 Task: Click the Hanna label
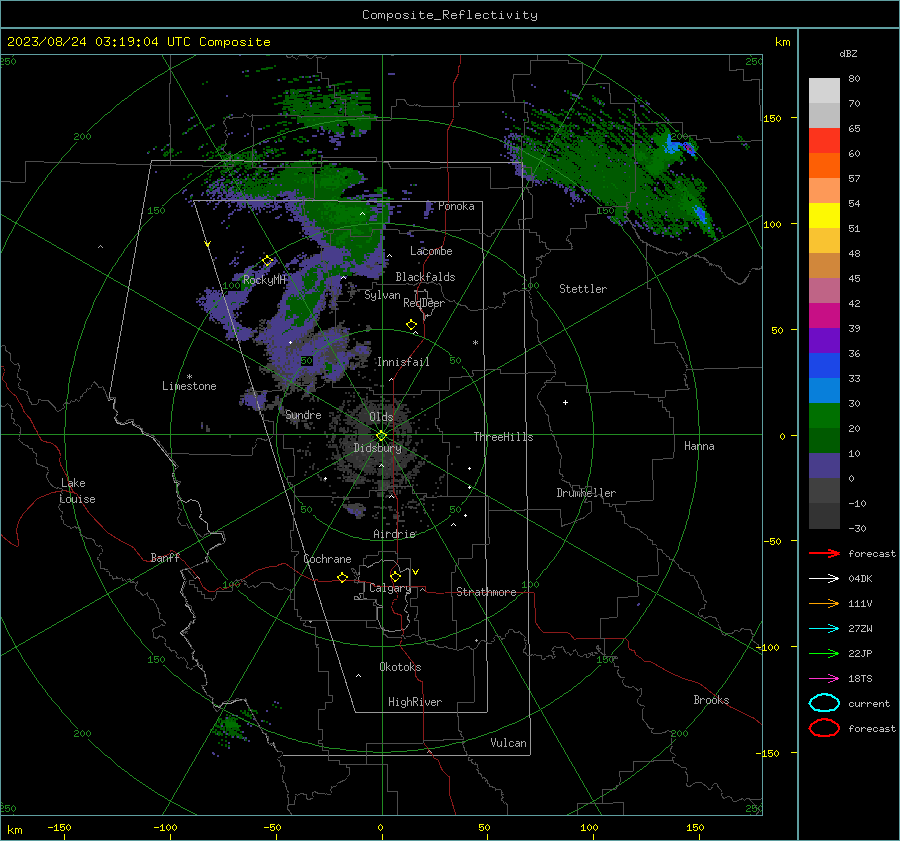pos(699,446)
